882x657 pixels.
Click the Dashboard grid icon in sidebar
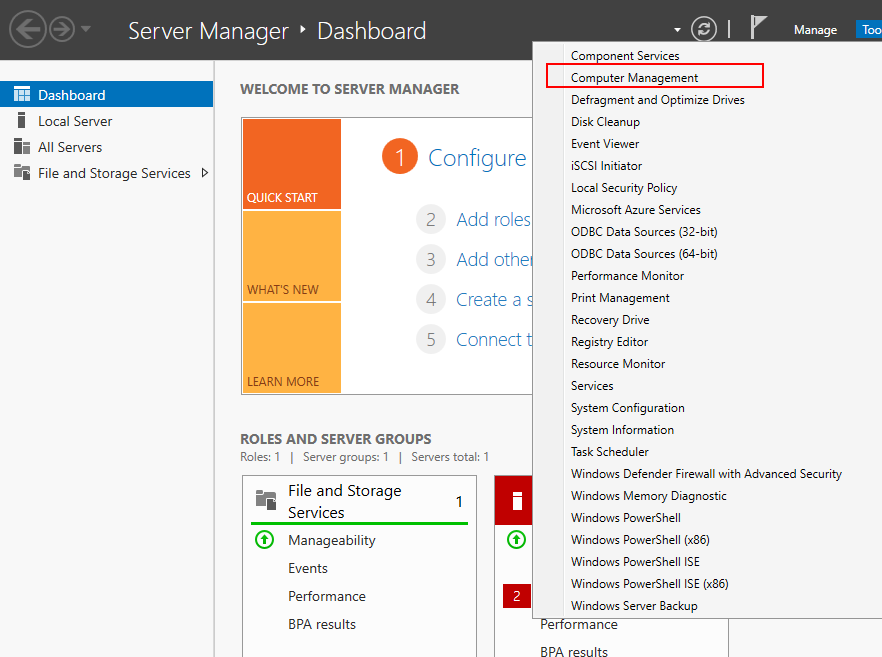point(22,94)
